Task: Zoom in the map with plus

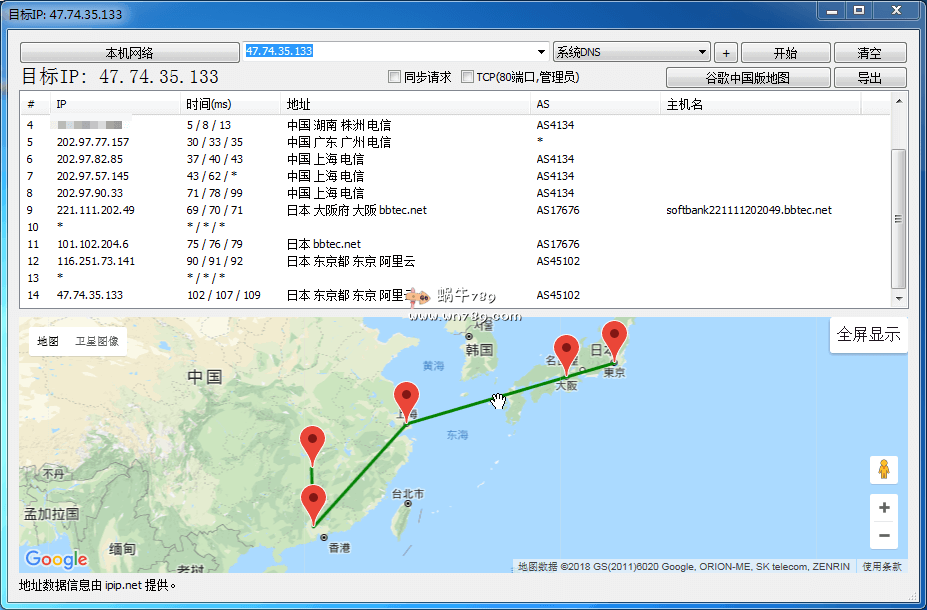Action: pos(883,508)
